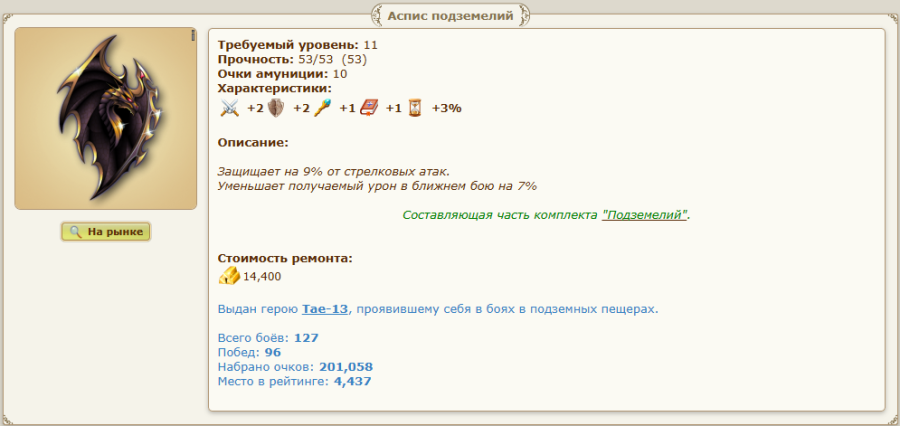900x426 pixels.
Task: Click the small marker at image's top-right corner
Action: tap(193, 36)
